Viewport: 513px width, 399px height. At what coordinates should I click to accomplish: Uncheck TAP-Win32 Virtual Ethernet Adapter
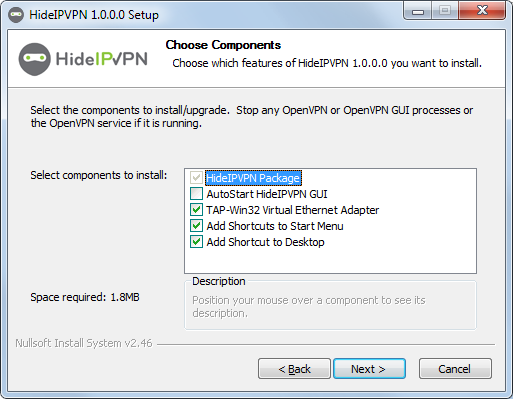tap(196, 210)
